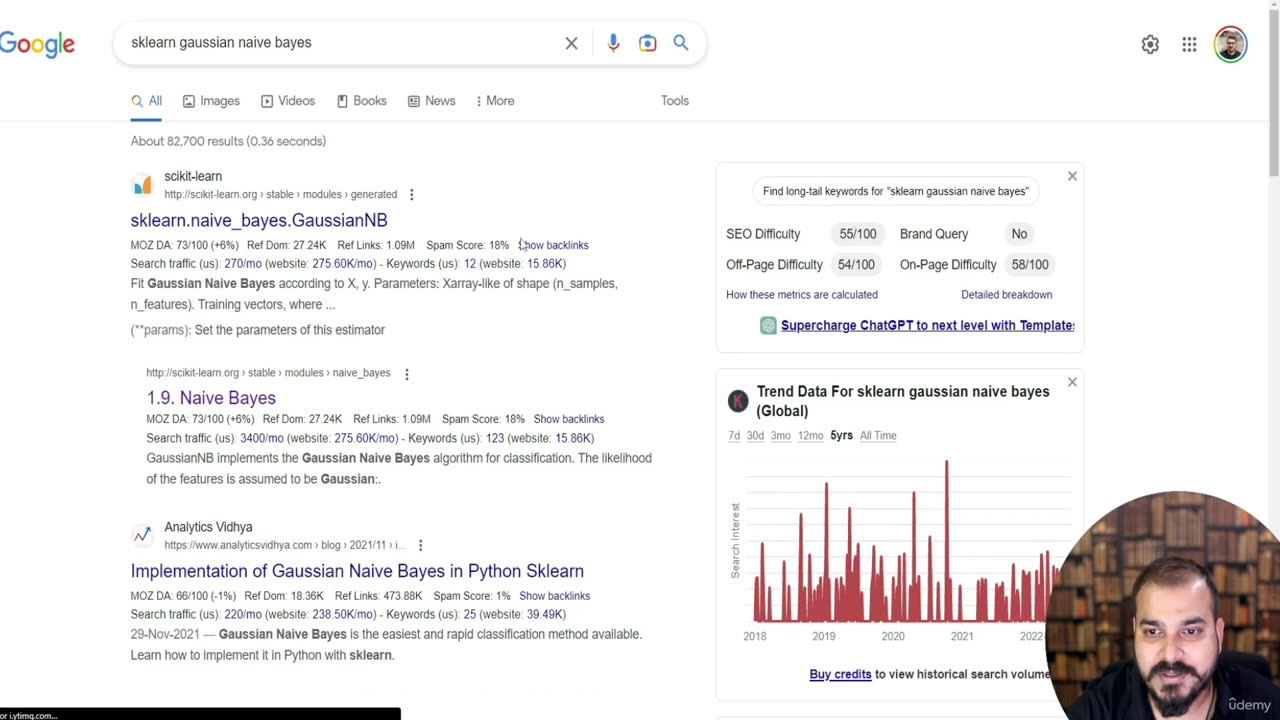1280x720 pixels.
Task: Switch to the Images tab
Action: [211, 101]
